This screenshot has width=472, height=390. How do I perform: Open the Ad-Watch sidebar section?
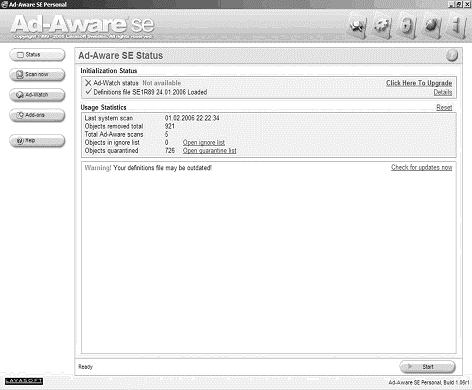(x=37, y=95)
